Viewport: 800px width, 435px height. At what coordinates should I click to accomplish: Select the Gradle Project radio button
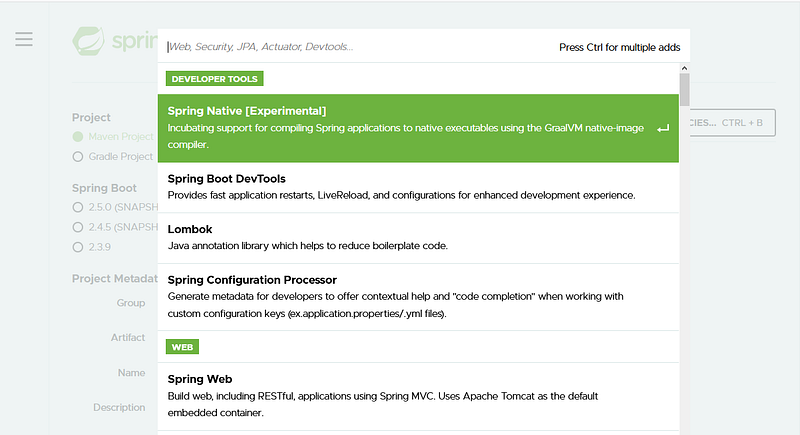tap(78, 156)
